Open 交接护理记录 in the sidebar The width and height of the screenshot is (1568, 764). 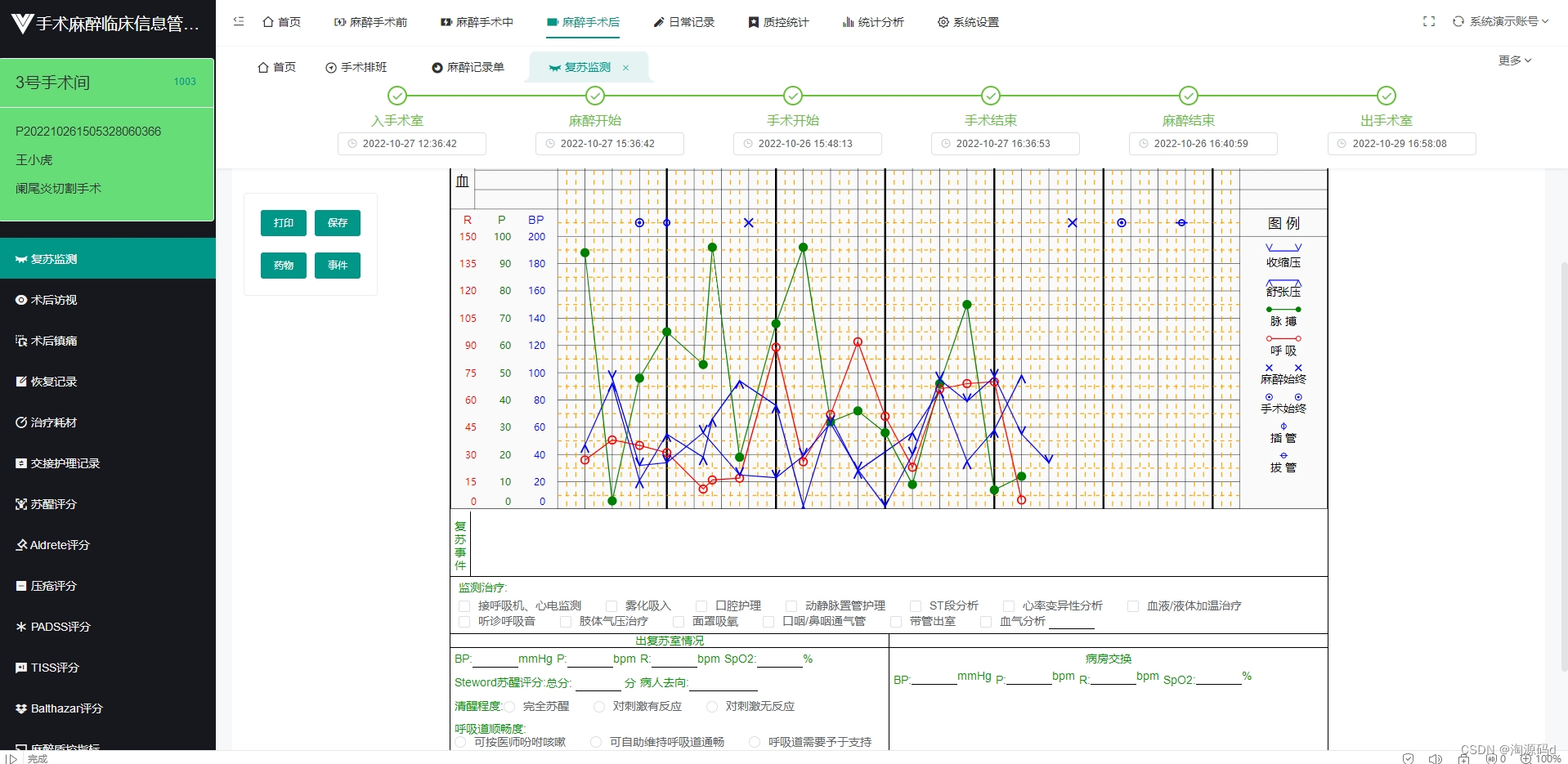pos(108,463)
